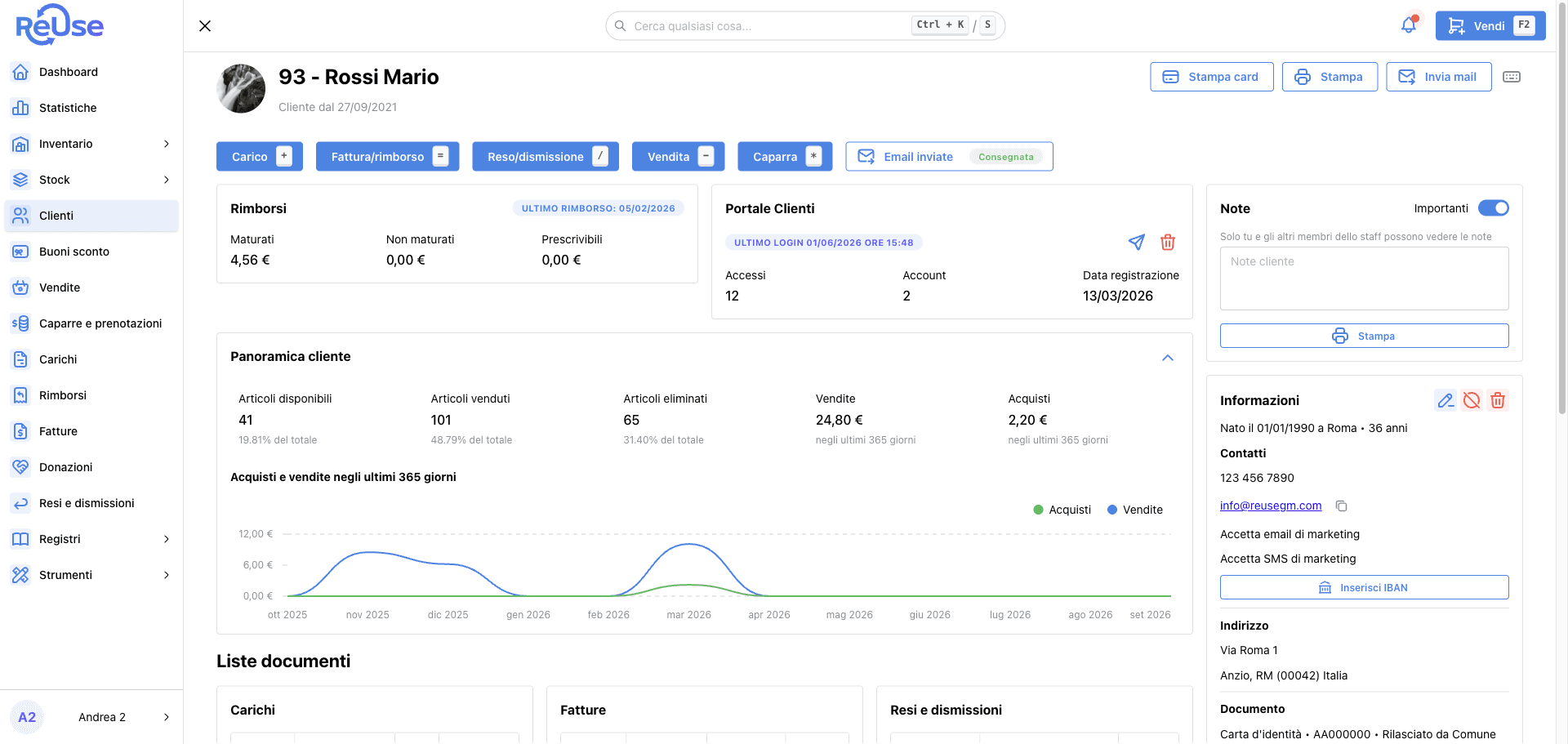Viewport: 1568px width, 744px height.
Task: Click the keyboard shortcuts icon
Action: tap(1512, 77)
